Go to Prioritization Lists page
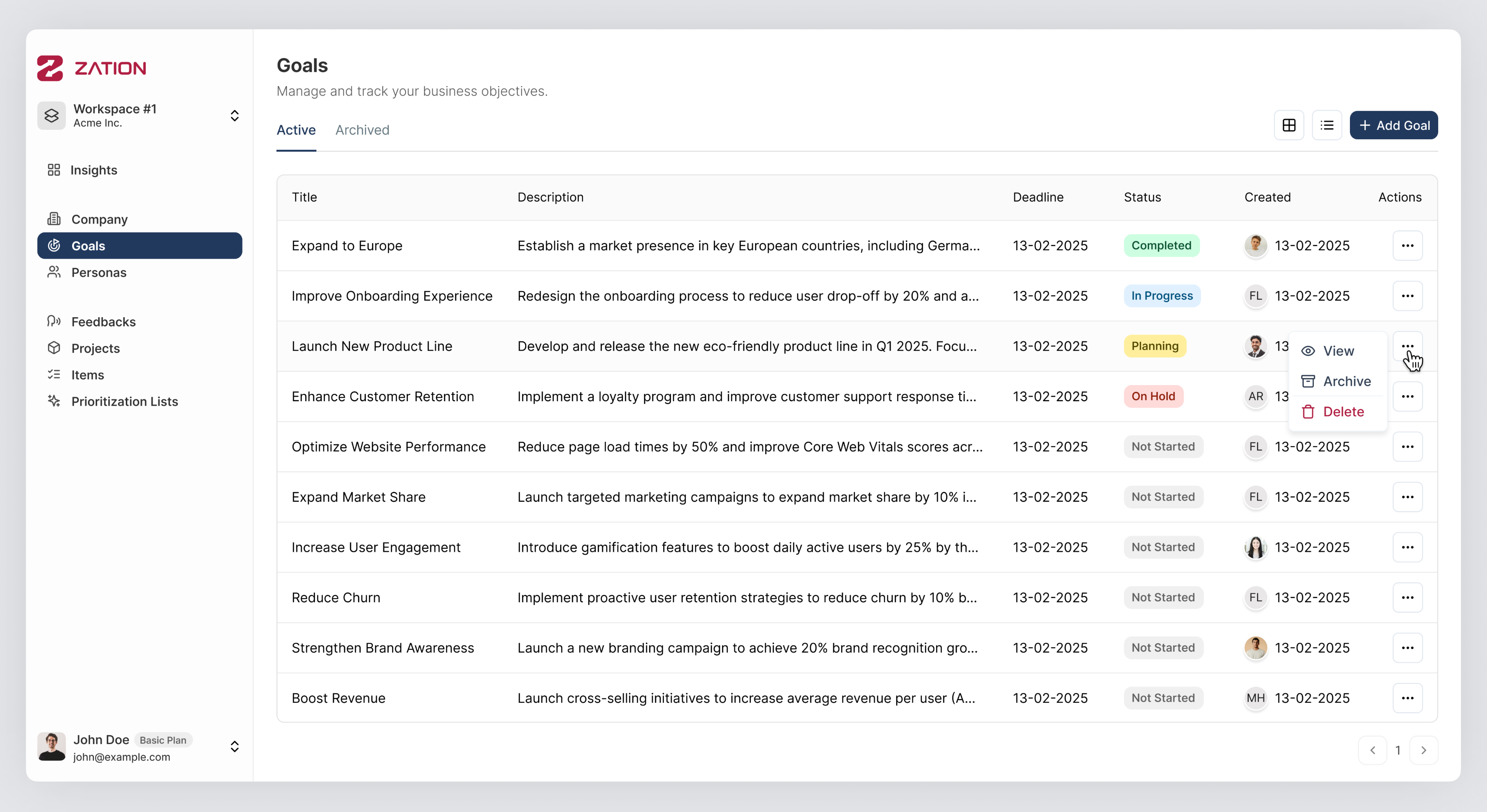Screen dimensions: 1487x812 (124, 401)
